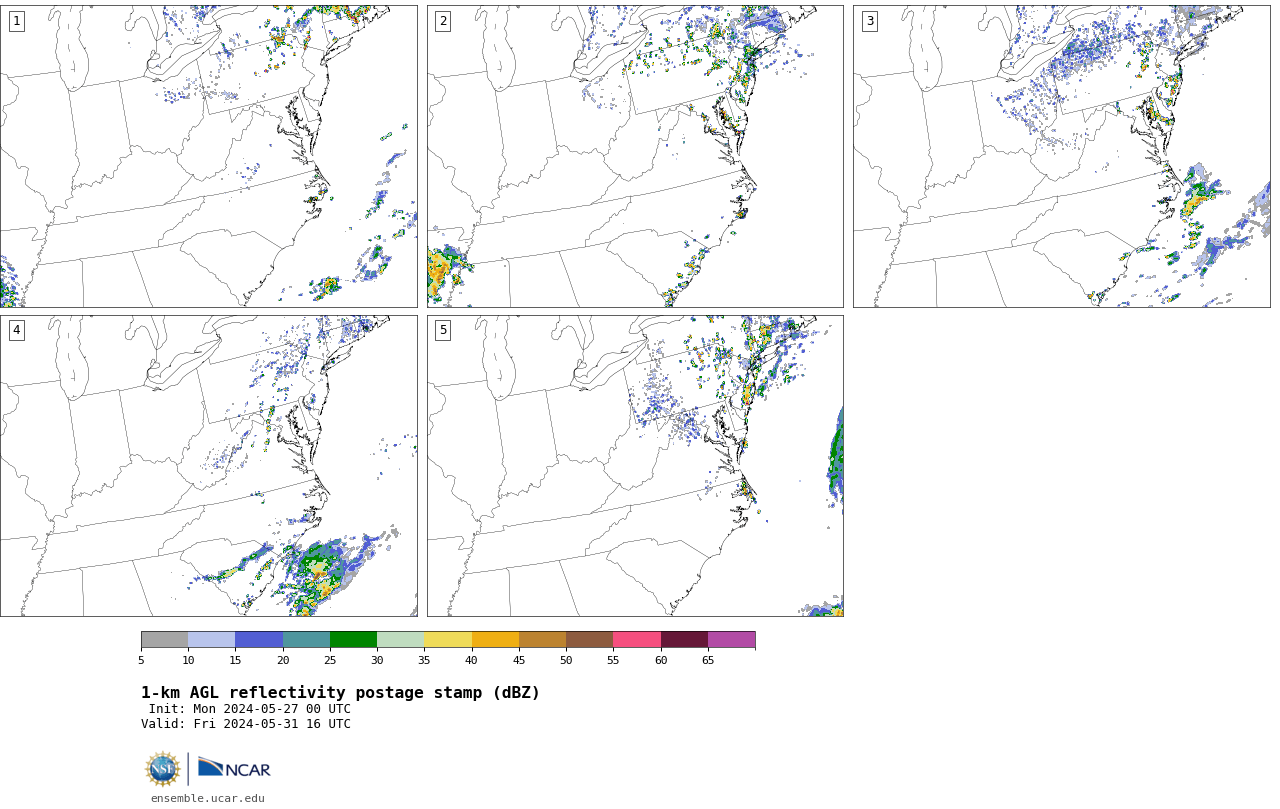Click the panel number label '2'

click(x=442, y=21)
